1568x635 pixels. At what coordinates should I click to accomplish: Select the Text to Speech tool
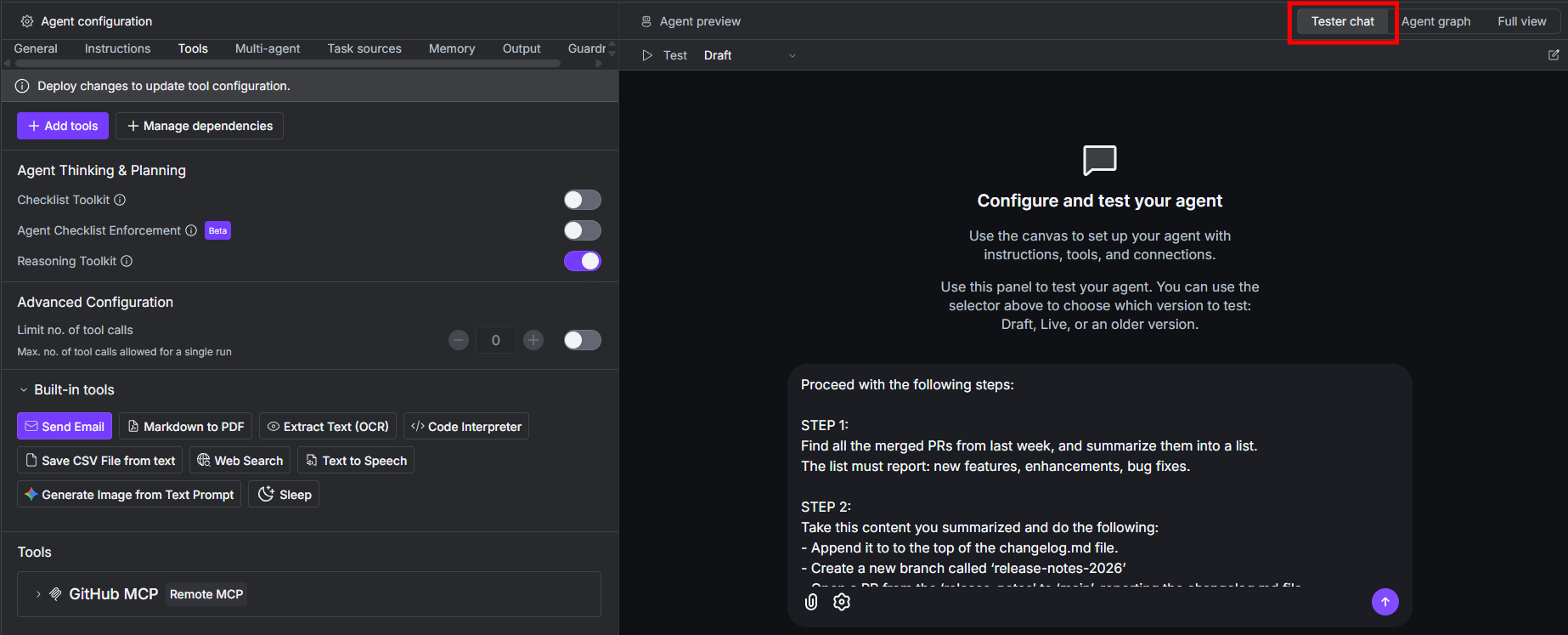(356, 461)
